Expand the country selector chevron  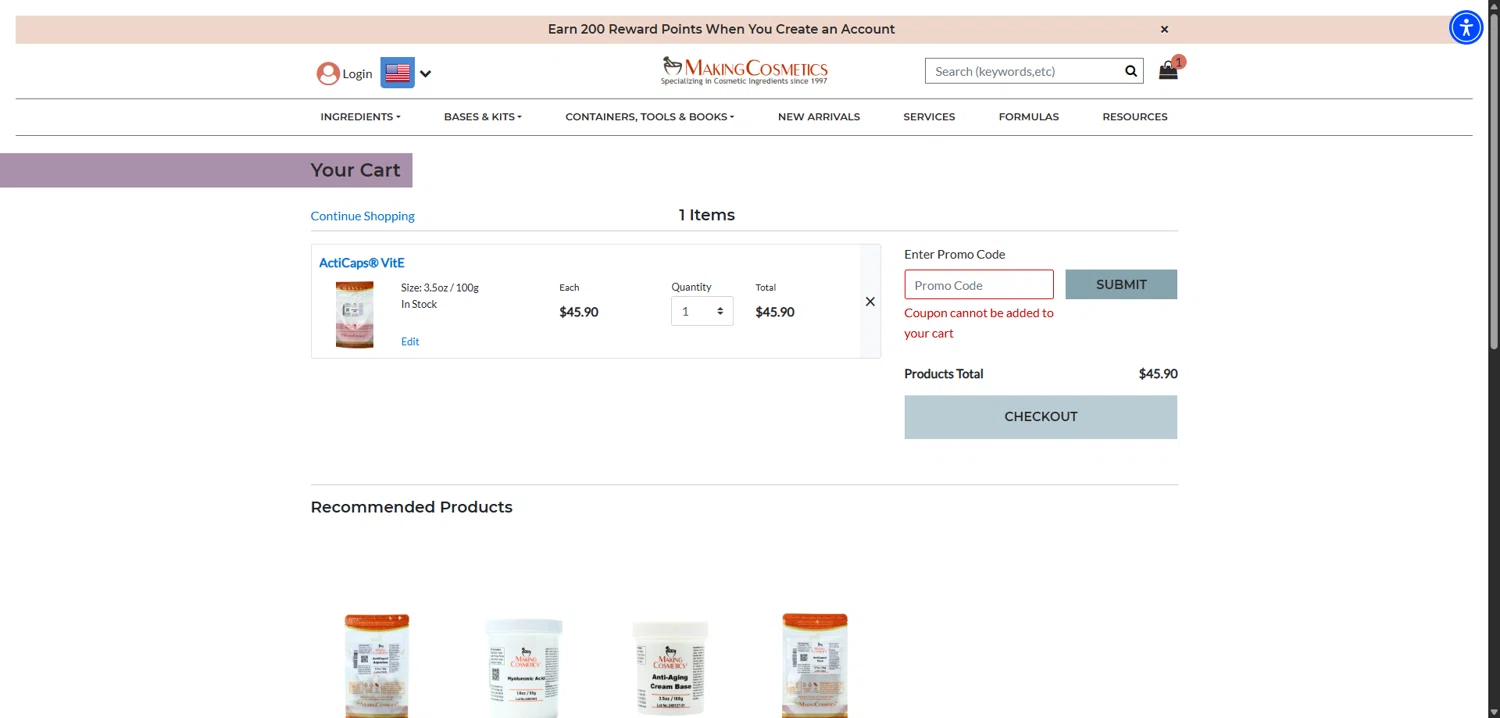425,73
